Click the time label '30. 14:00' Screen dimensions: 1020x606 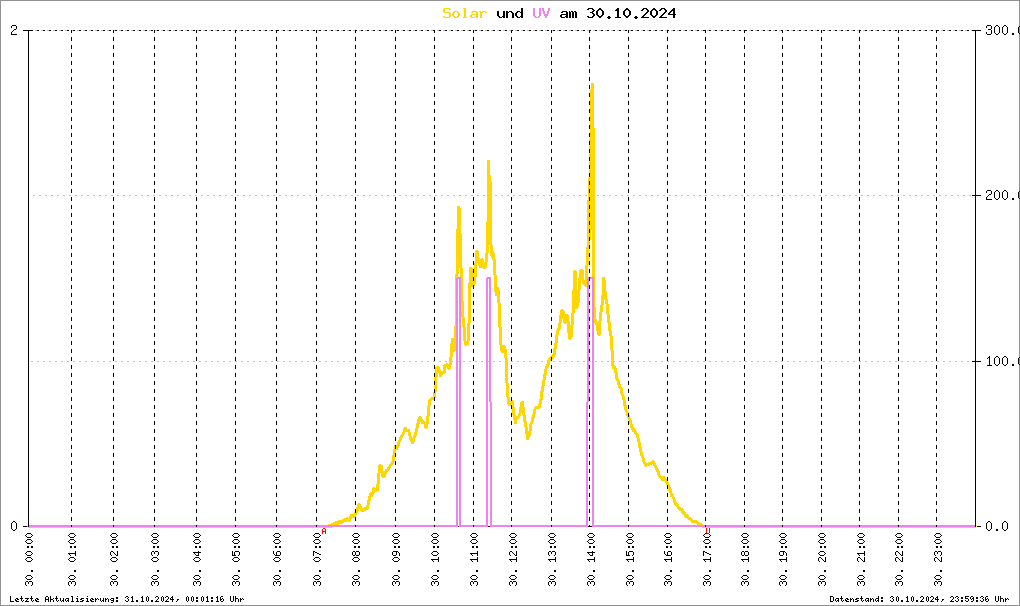tap(591, 560)
